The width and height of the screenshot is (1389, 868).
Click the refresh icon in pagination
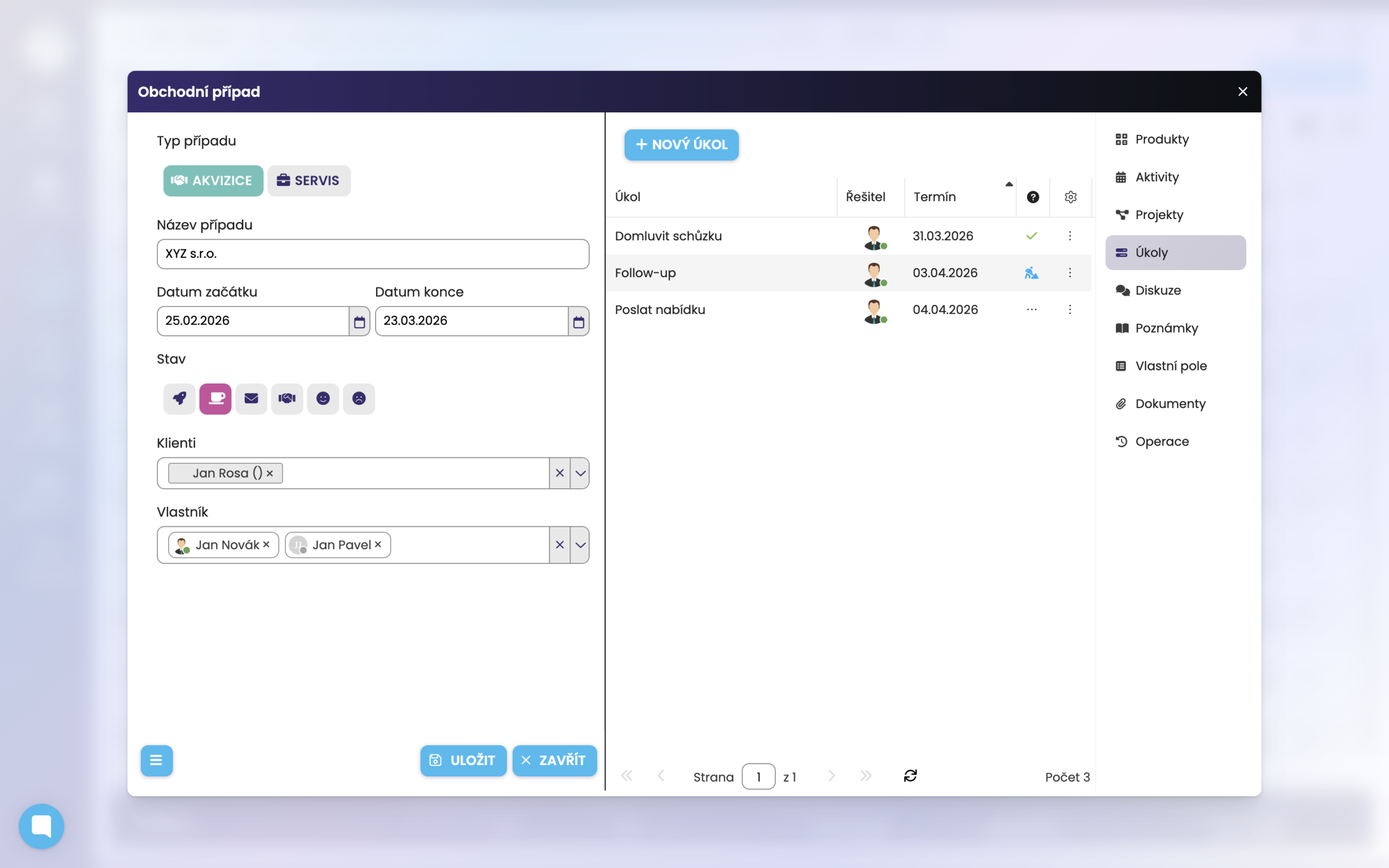pos(910,776)
